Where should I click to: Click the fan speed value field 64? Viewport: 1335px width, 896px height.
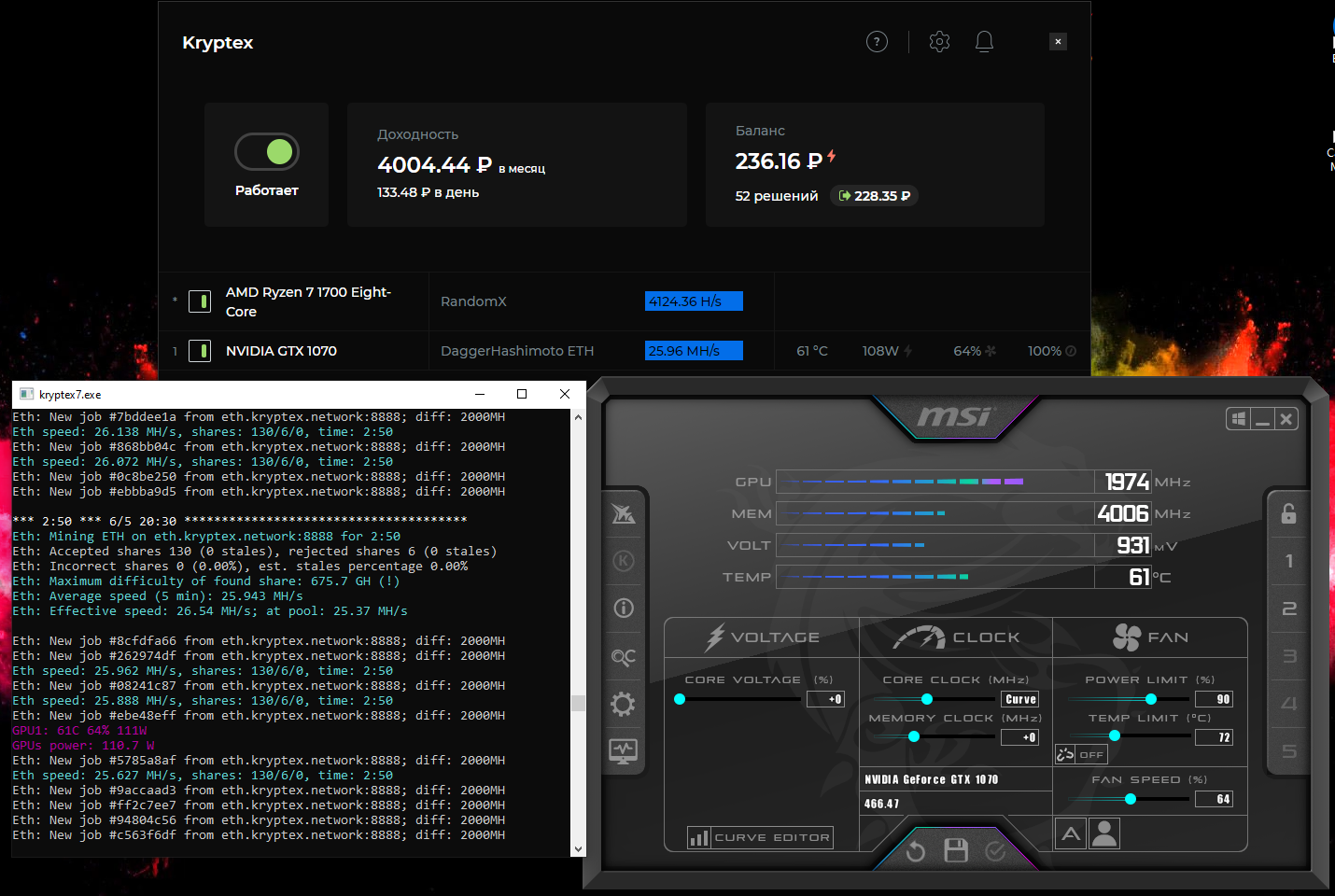(x=1215, y=799)
